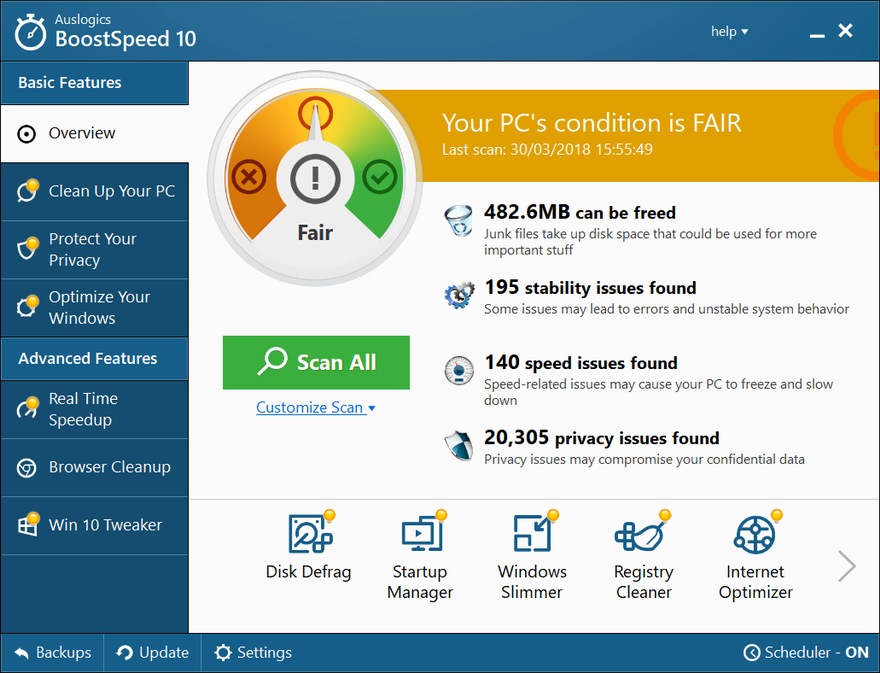
Task: Open Backups from the bottom bar
Action: [x=52, y=653]
